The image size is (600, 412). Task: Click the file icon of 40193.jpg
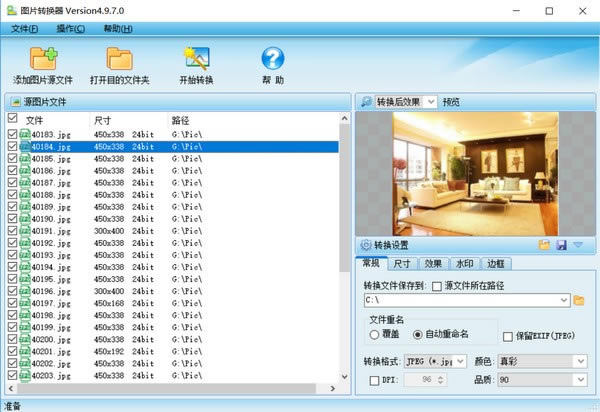25,255
